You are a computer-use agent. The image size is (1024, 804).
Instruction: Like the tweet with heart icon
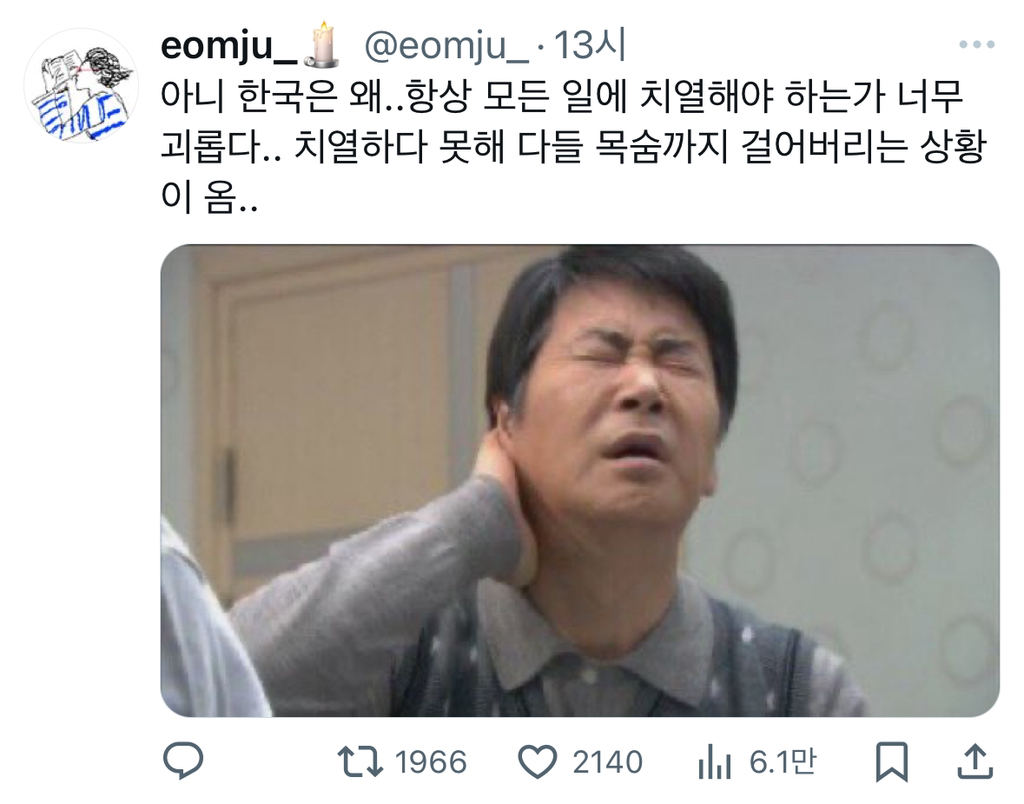pos(537,762)
